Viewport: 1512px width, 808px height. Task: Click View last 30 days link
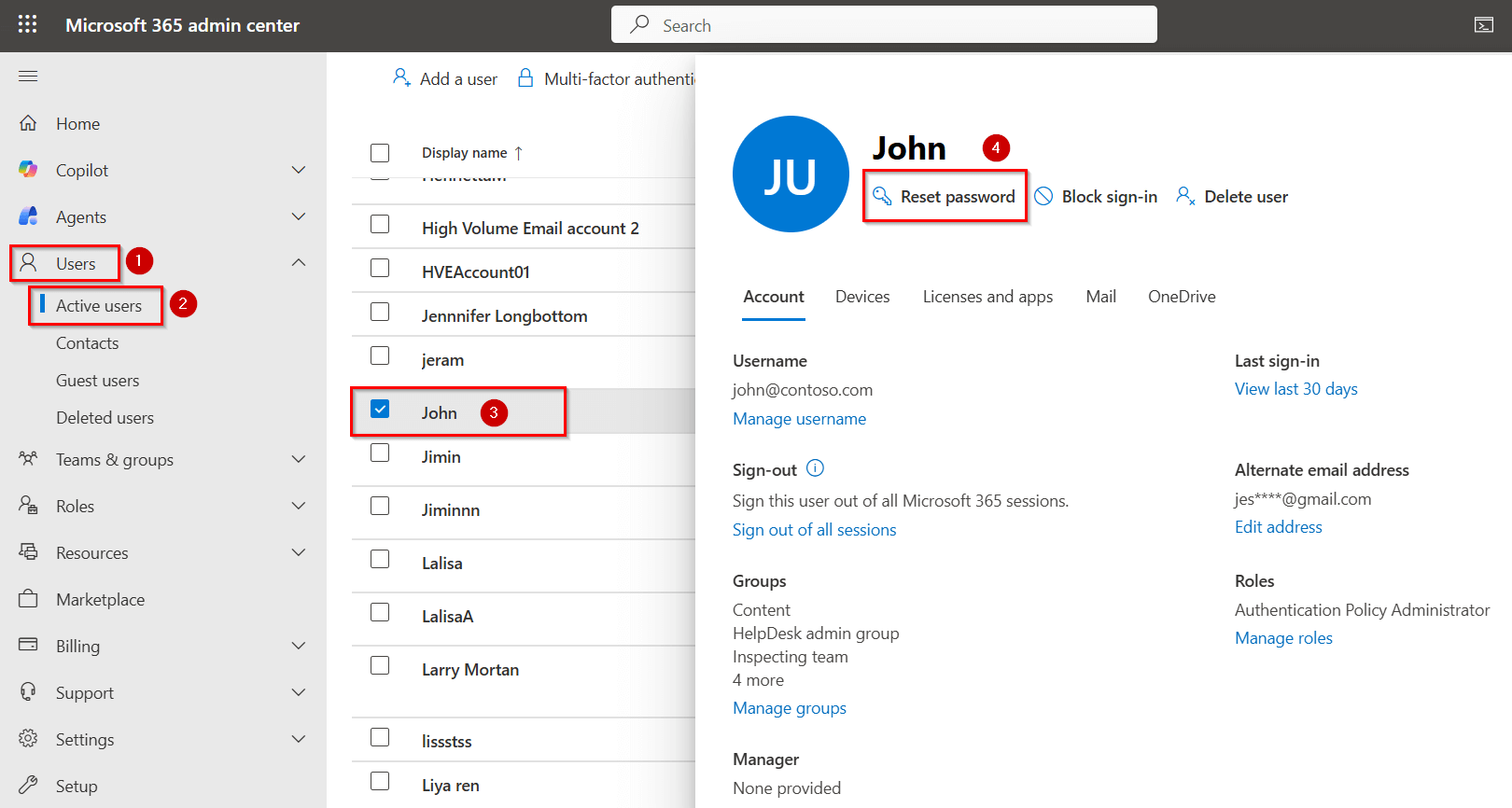pos(1296,389)
